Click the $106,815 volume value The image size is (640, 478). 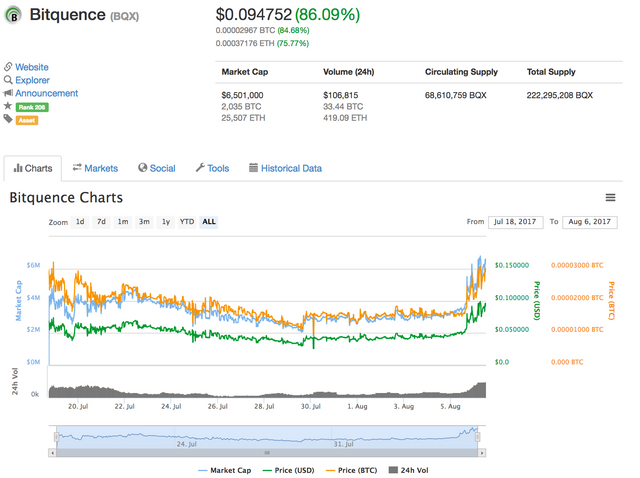(341, 95)
